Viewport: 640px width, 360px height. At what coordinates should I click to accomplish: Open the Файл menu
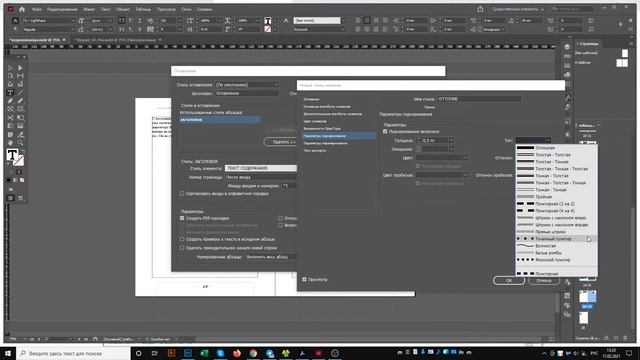(x=37, y=9)
